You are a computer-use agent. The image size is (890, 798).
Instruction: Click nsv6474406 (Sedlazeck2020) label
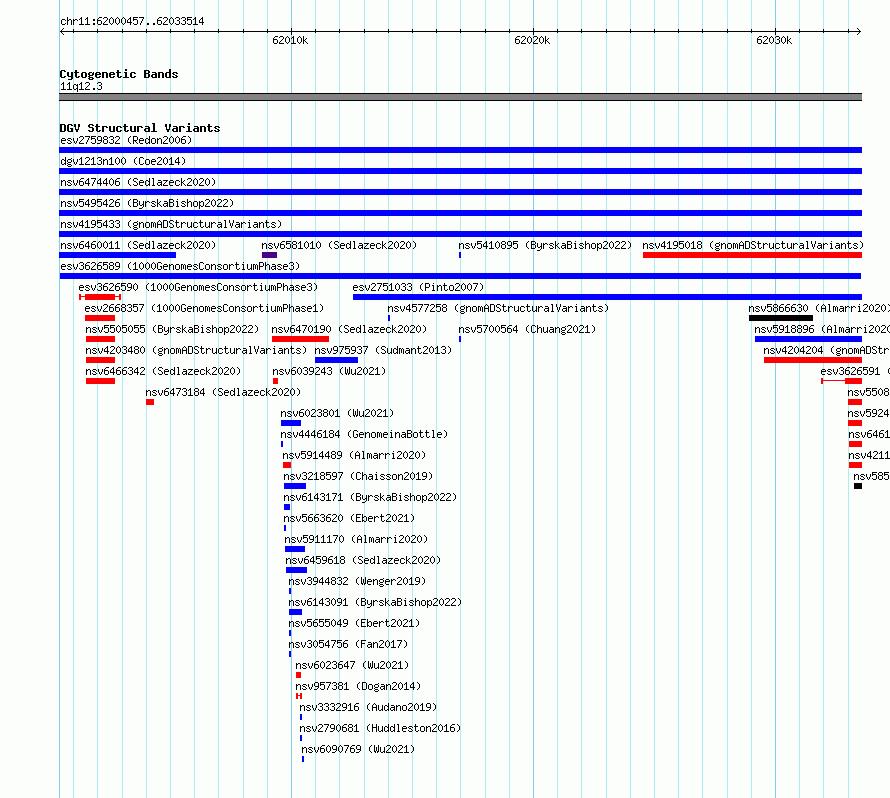(138, 182)
